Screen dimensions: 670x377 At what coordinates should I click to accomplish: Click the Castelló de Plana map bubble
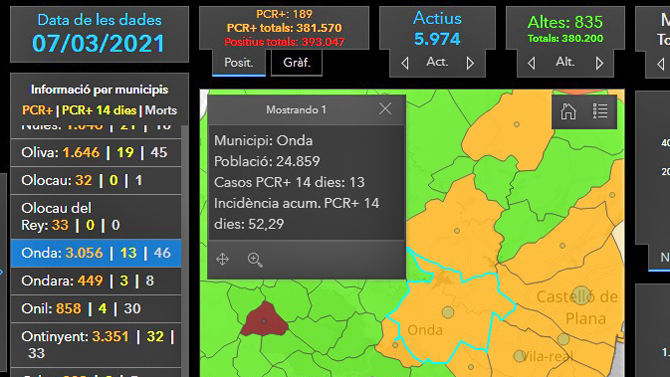pos(581,295)
